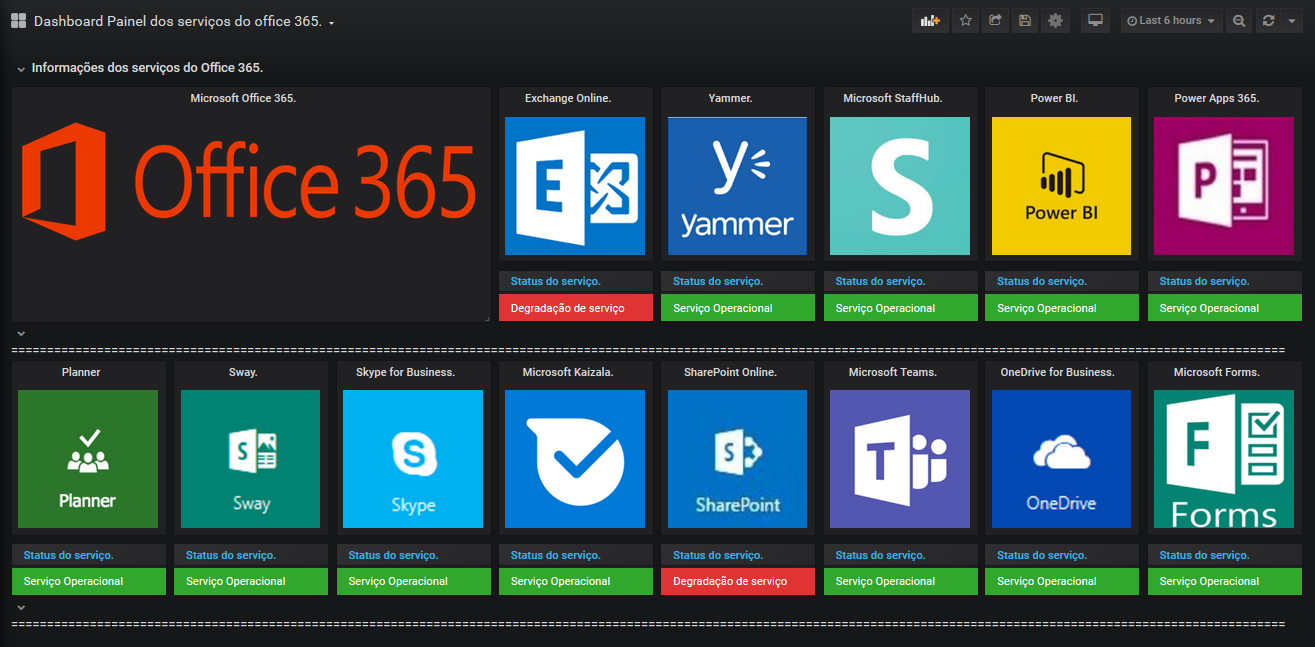Click the SharePoint Online logo tile
The height and width of the screenshot is (647, 1315).
(737, 459)
